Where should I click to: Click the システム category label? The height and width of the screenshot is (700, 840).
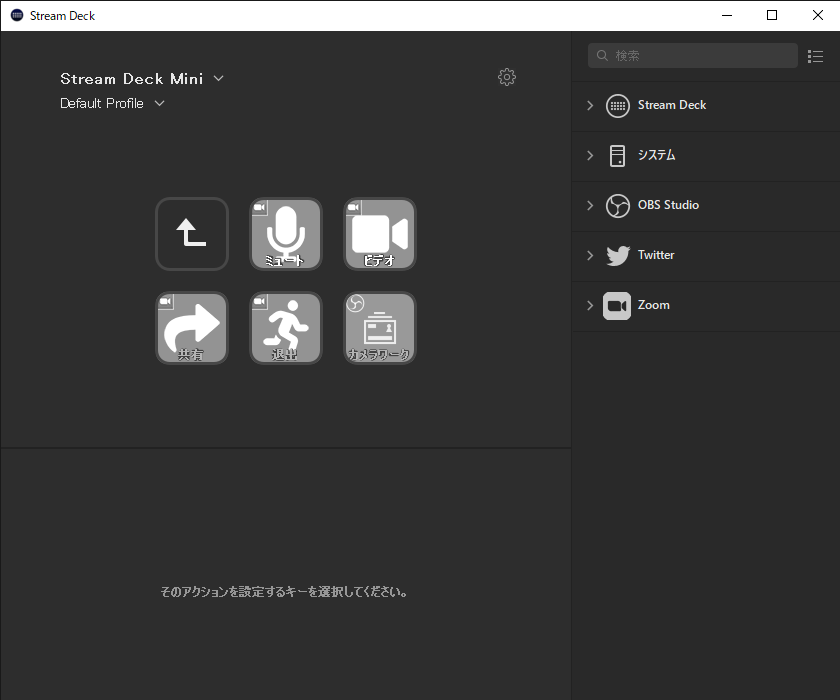656,155
